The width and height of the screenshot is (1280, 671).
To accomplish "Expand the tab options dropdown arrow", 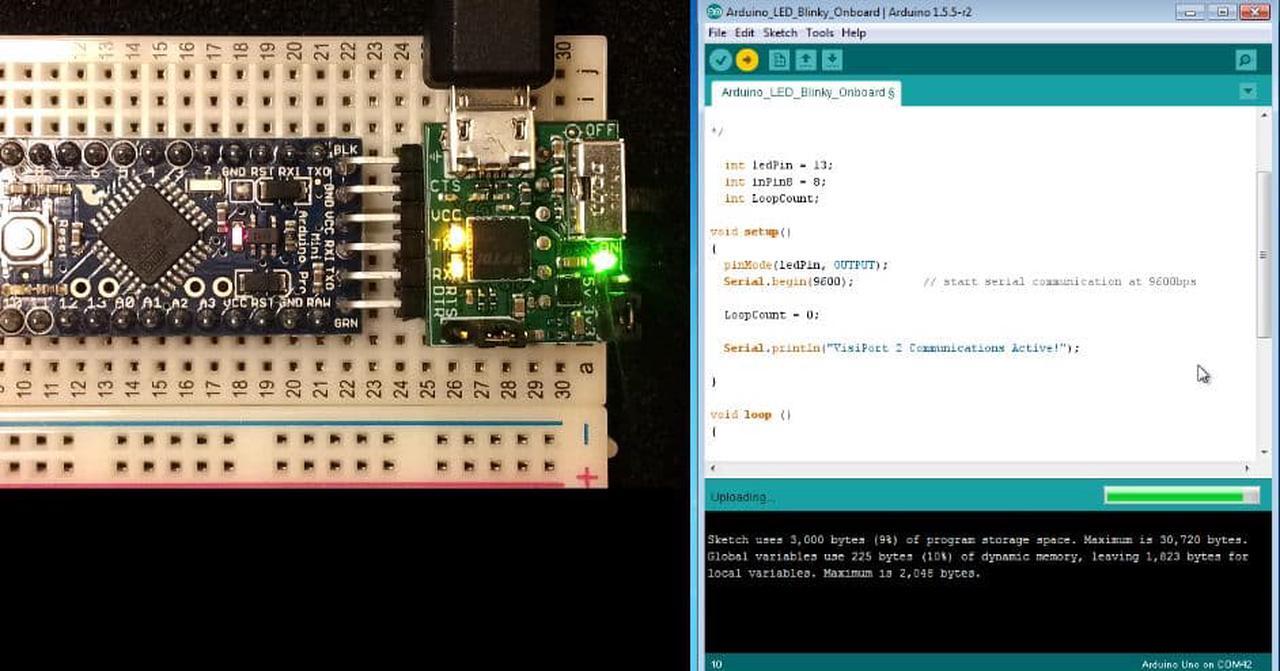I will [1247, 91].
